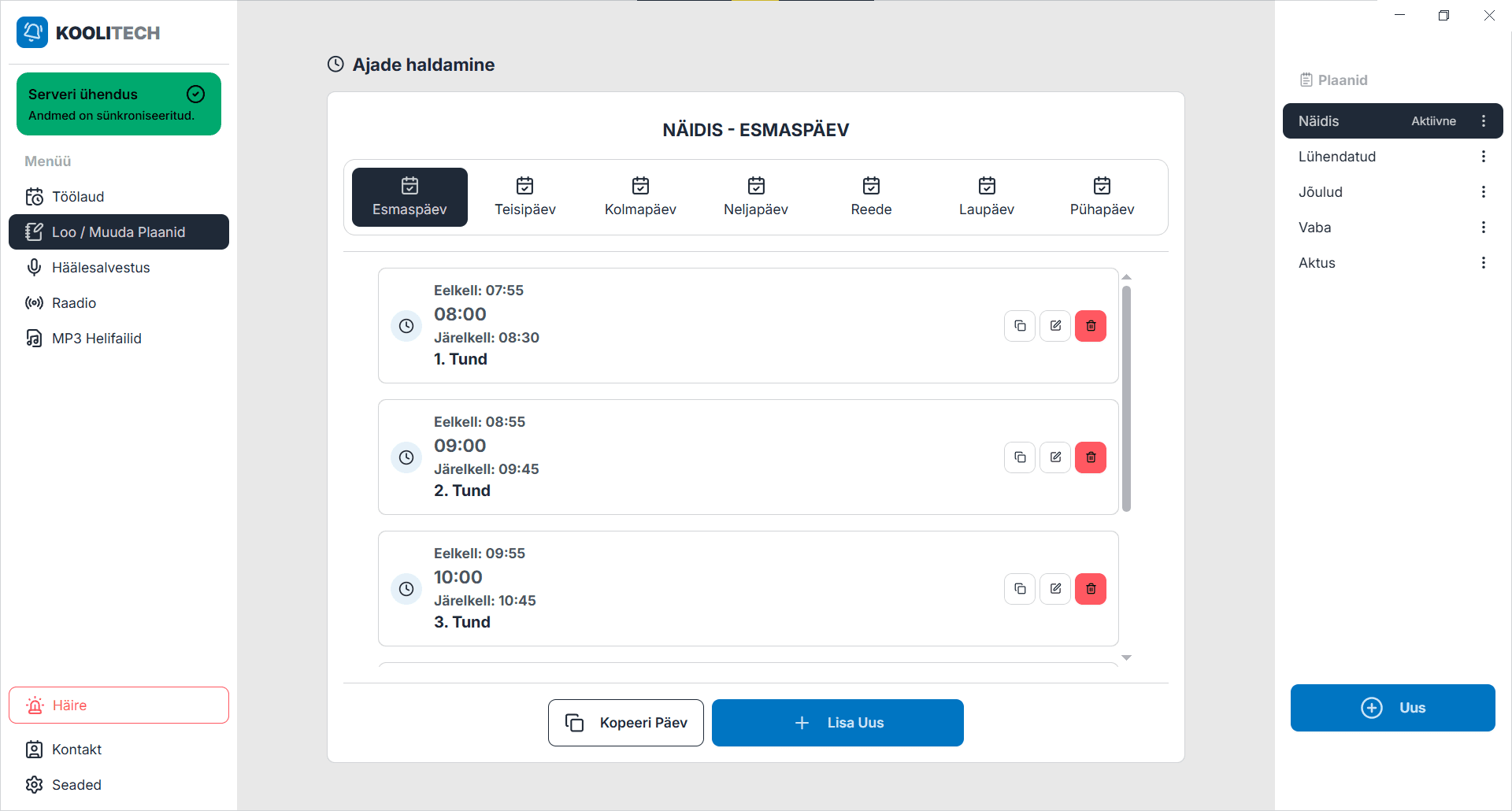This screenshot has height=811, width=1512.
Task: Open Seaded settings
Action: [x=119, y=785]
